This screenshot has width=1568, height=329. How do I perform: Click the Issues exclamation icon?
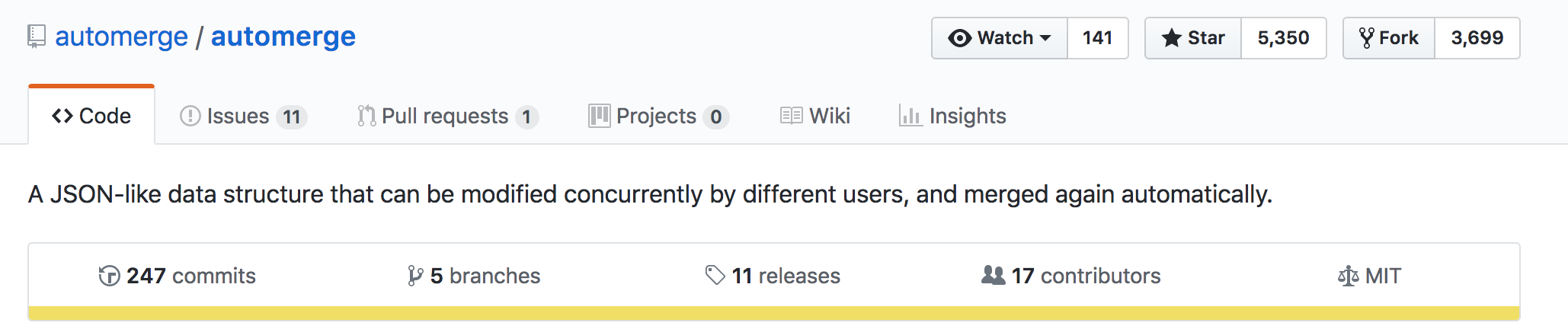click(x=190, y=116)
